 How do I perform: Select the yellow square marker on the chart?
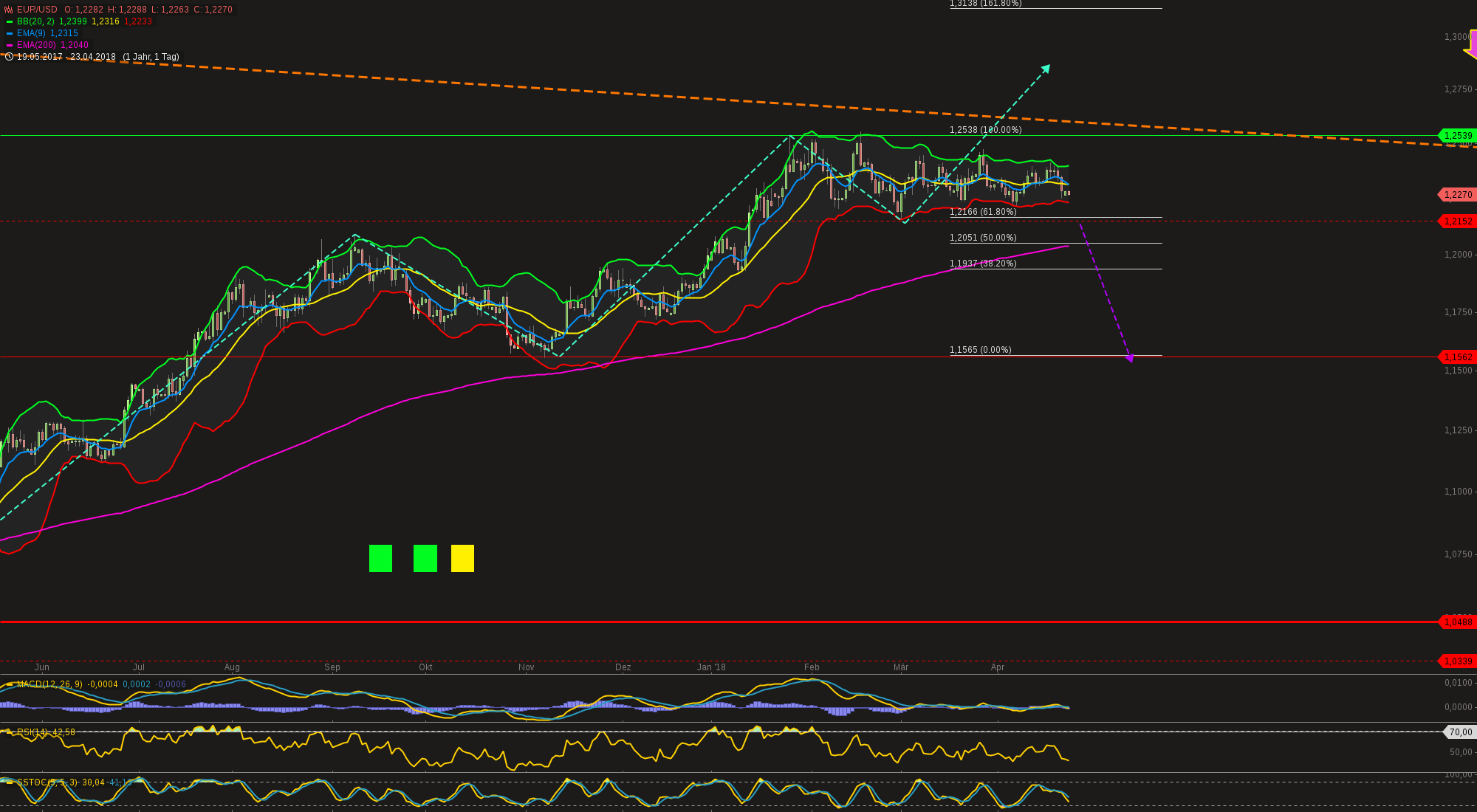(x=461, y=560)
